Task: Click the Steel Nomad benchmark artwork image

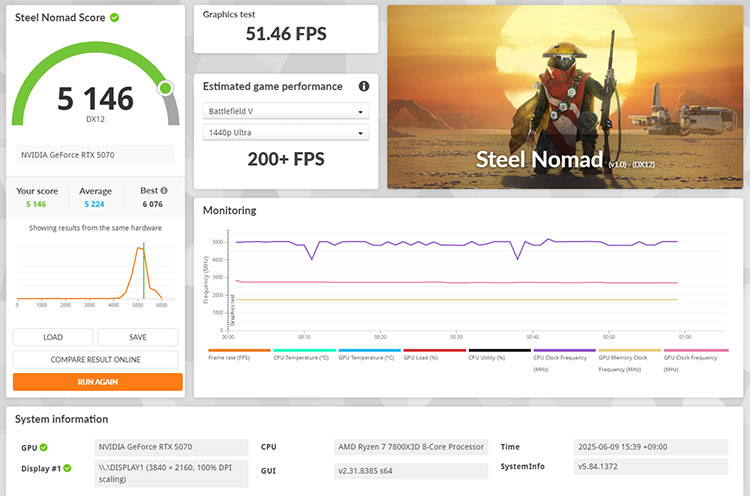Action: (x=565, y=97)
